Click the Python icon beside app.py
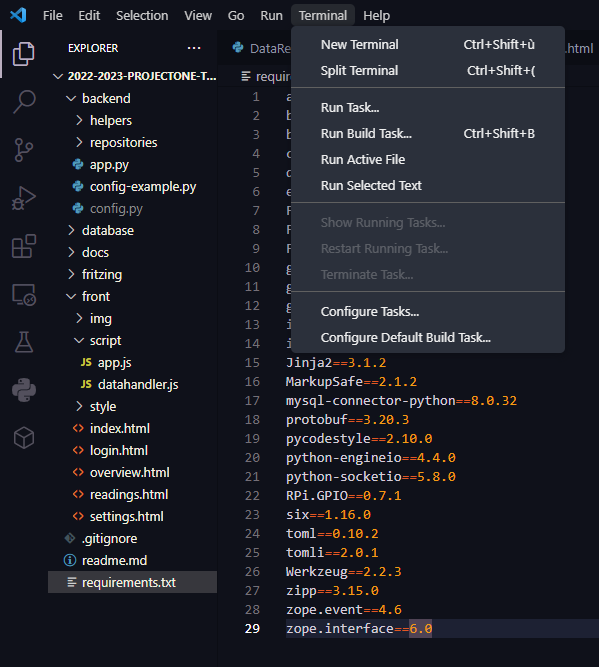The width and height of the screenshot is (599, 667). pyautogui.click(x=78, y=164)
